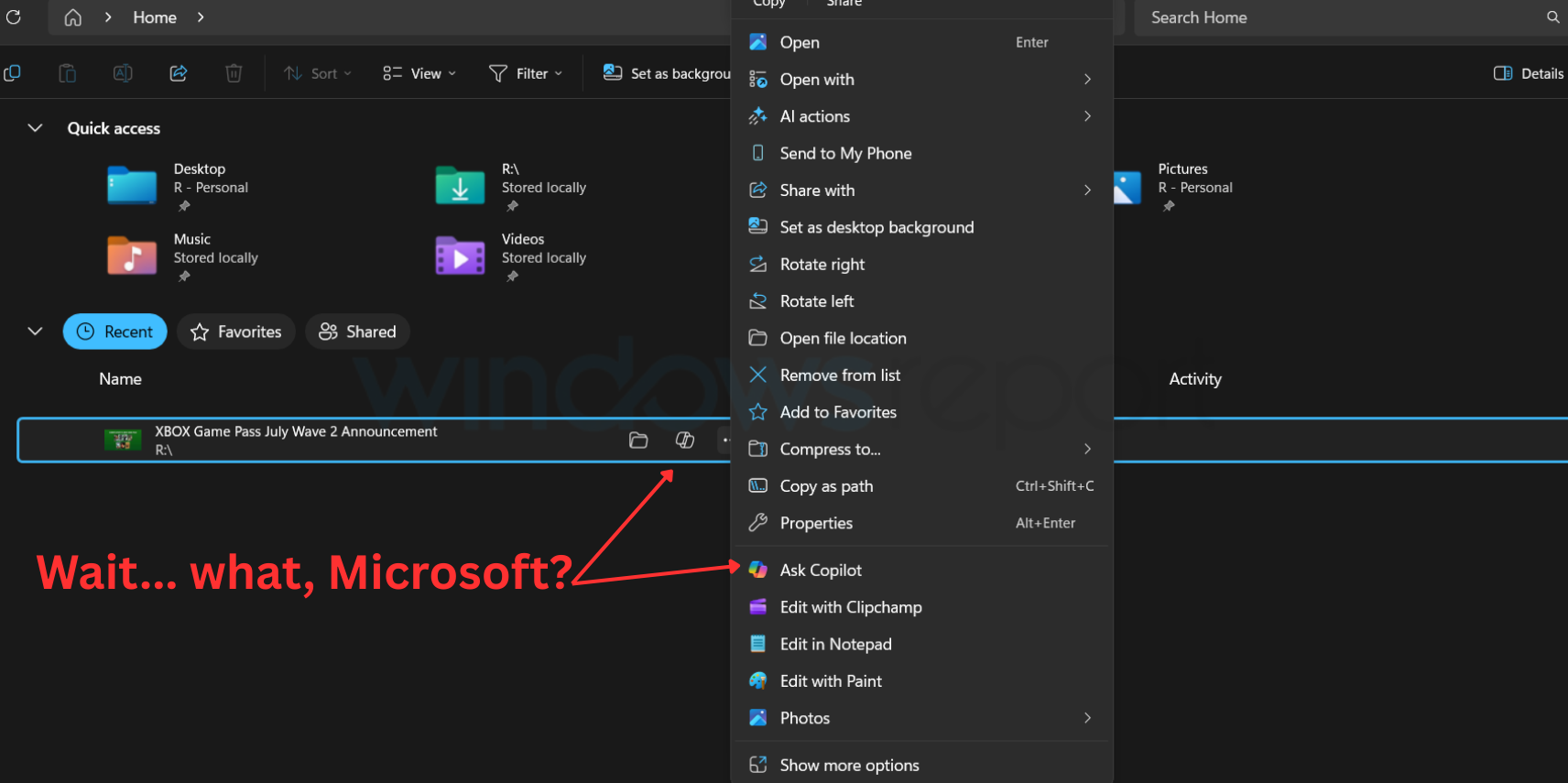1568x783 pixels.
Task: Click the rename icon in toolbar
Action: tap(123, 73)
